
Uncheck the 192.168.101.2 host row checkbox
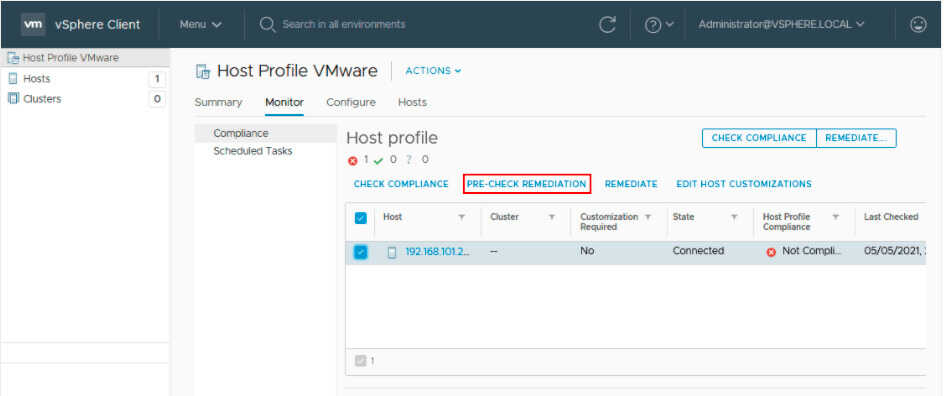pos(361,252)
